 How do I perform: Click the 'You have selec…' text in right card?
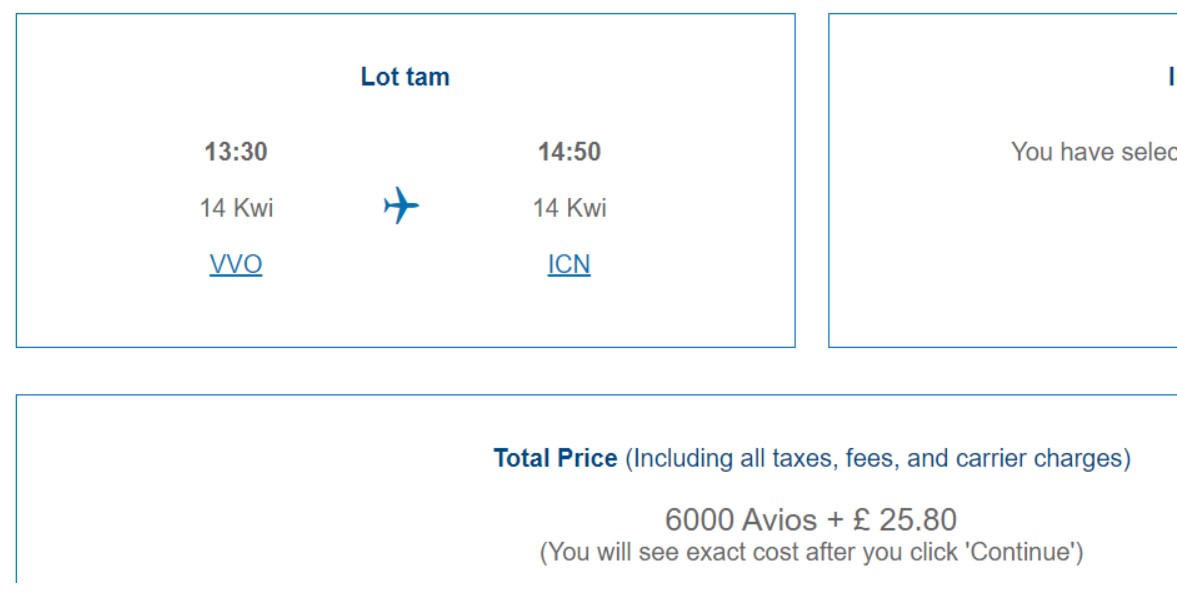tap(1094, 152)
